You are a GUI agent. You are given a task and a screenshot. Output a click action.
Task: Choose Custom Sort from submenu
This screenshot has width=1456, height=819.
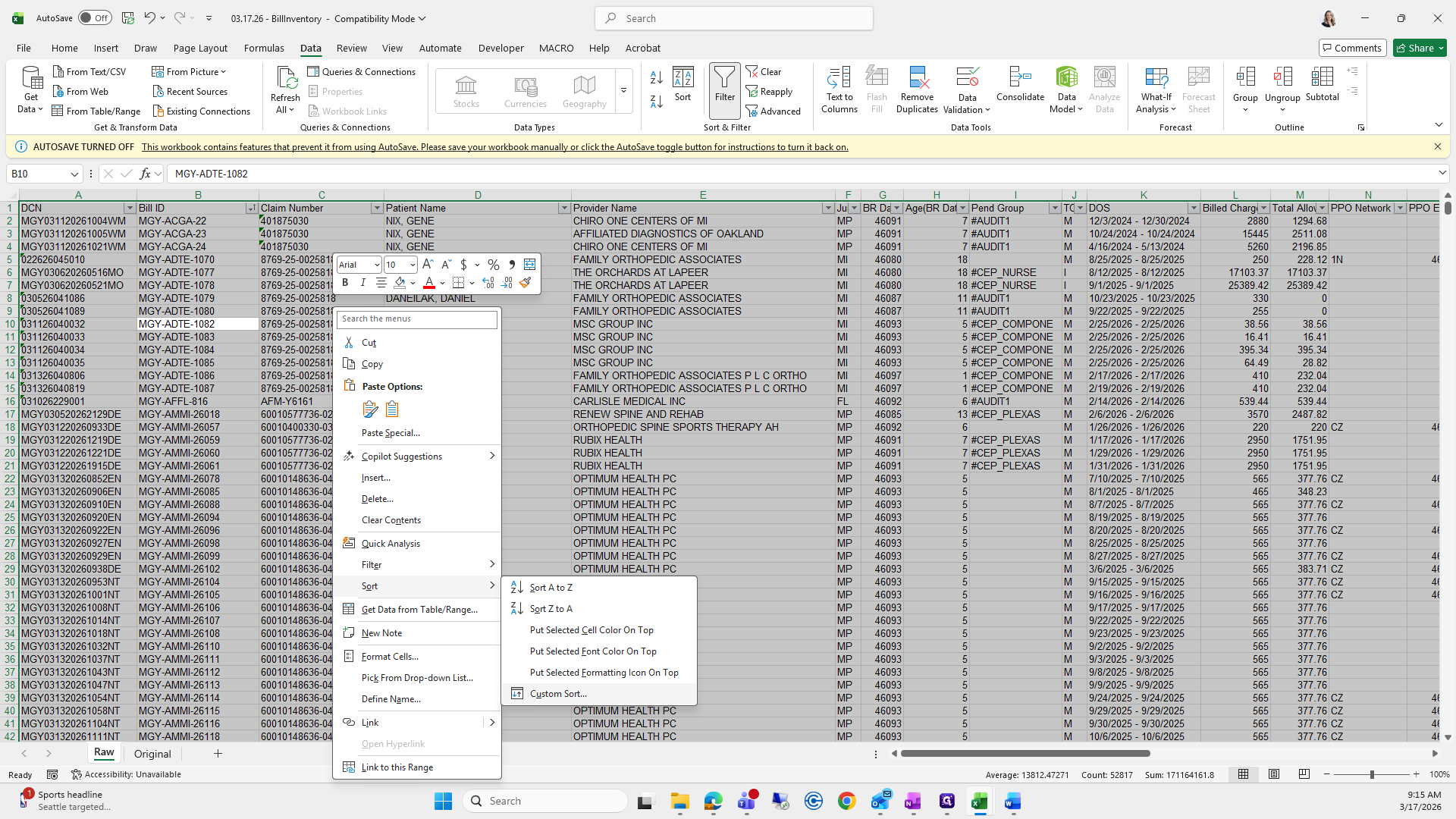[558, 694]
